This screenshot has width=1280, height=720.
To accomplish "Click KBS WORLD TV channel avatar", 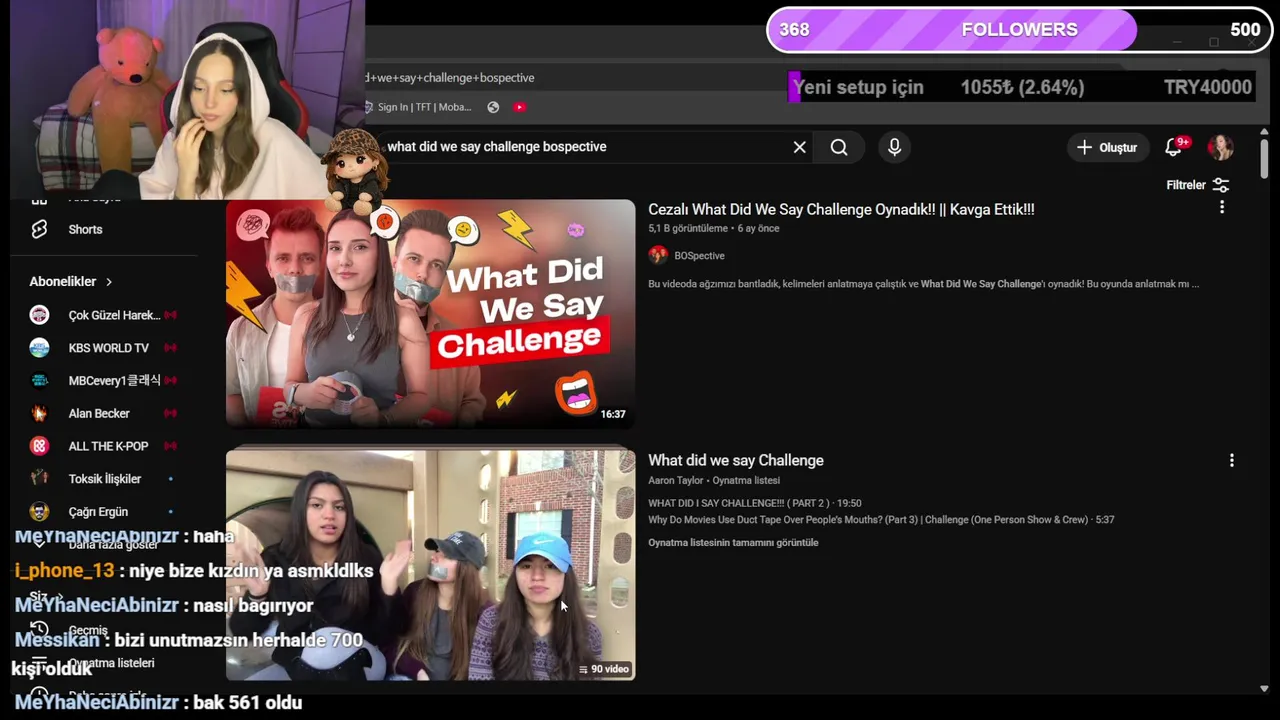I will [39, 348].
